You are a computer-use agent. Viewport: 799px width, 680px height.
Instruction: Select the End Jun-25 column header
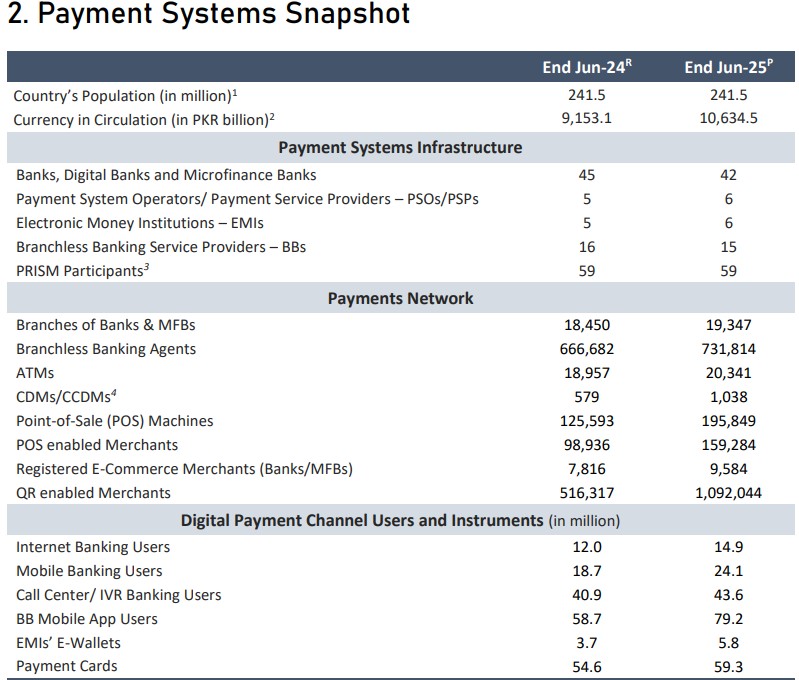point(729,68)
